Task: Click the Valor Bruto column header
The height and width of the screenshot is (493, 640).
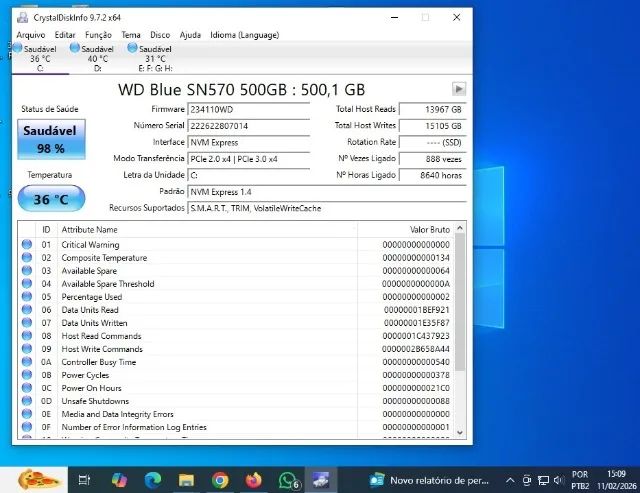Action: tap(405, 230)
